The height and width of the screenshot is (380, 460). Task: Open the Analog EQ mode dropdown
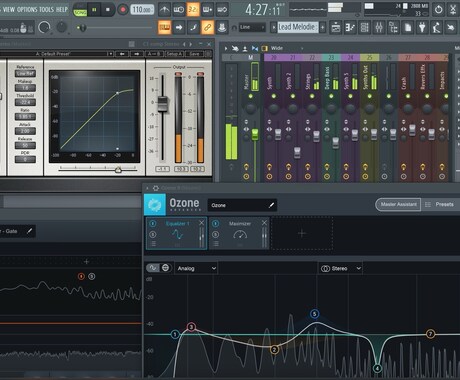pos(196,268)
